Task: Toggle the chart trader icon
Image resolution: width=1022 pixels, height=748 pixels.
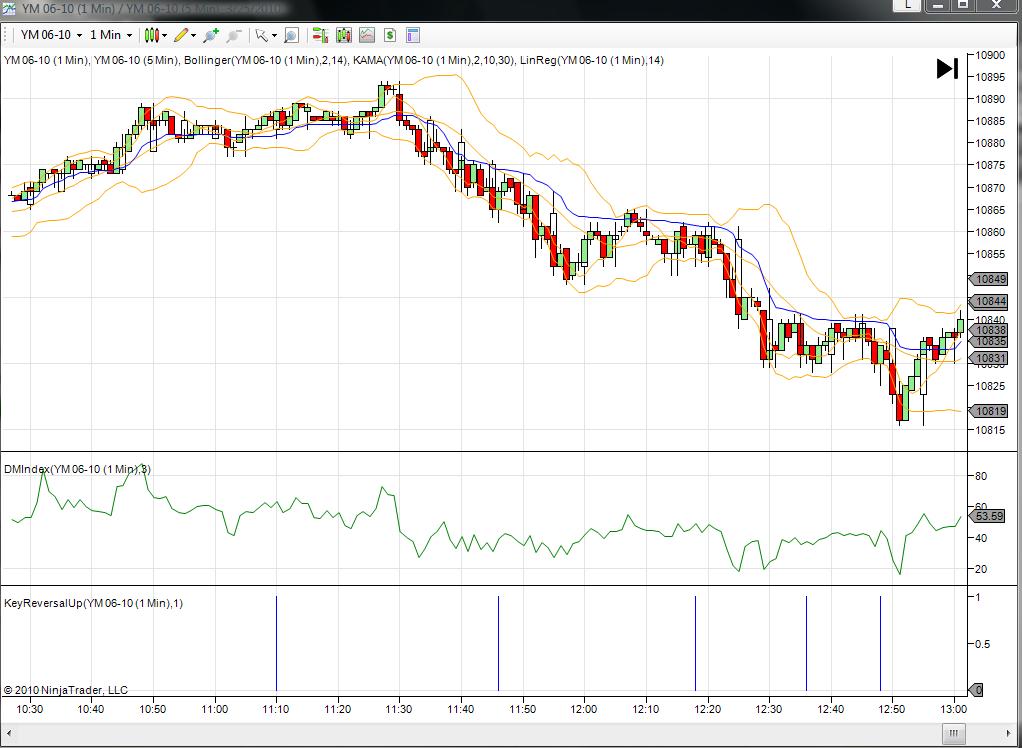Action: point(321,35)
